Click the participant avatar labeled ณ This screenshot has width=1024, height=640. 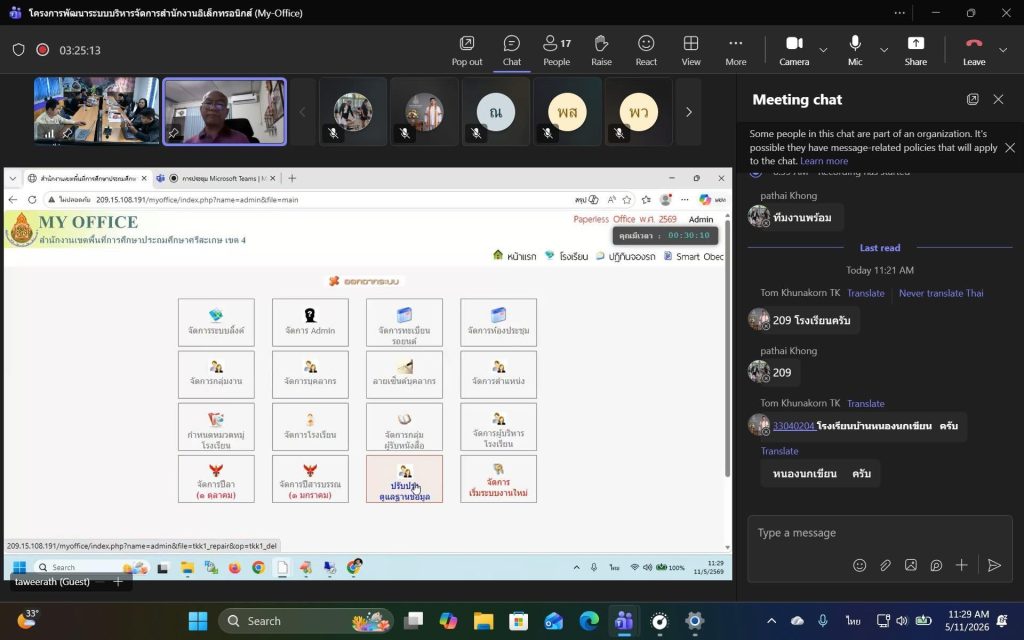496,112
